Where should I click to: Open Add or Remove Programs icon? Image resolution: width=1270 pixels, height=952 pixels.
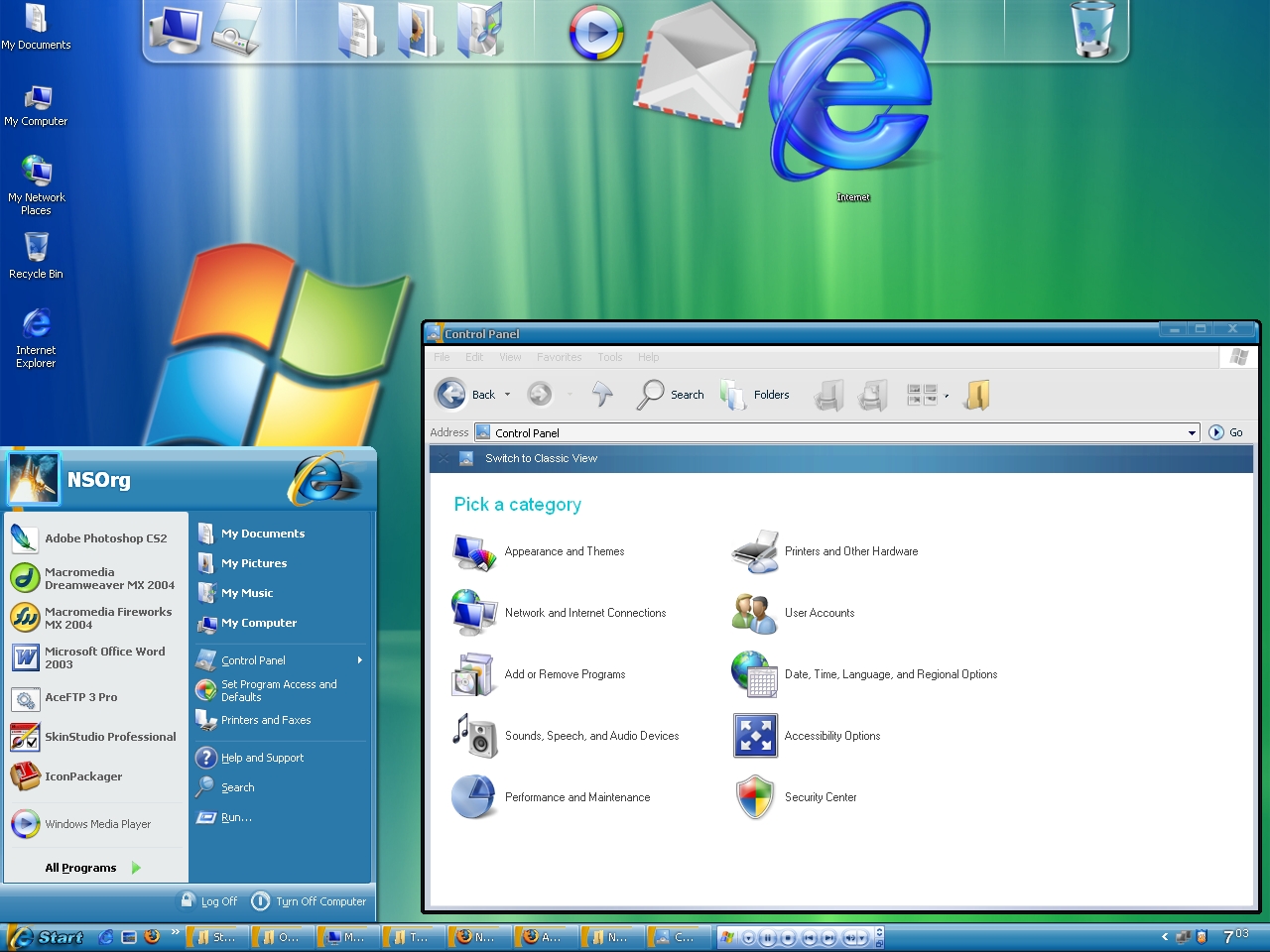tap(473, 674)
